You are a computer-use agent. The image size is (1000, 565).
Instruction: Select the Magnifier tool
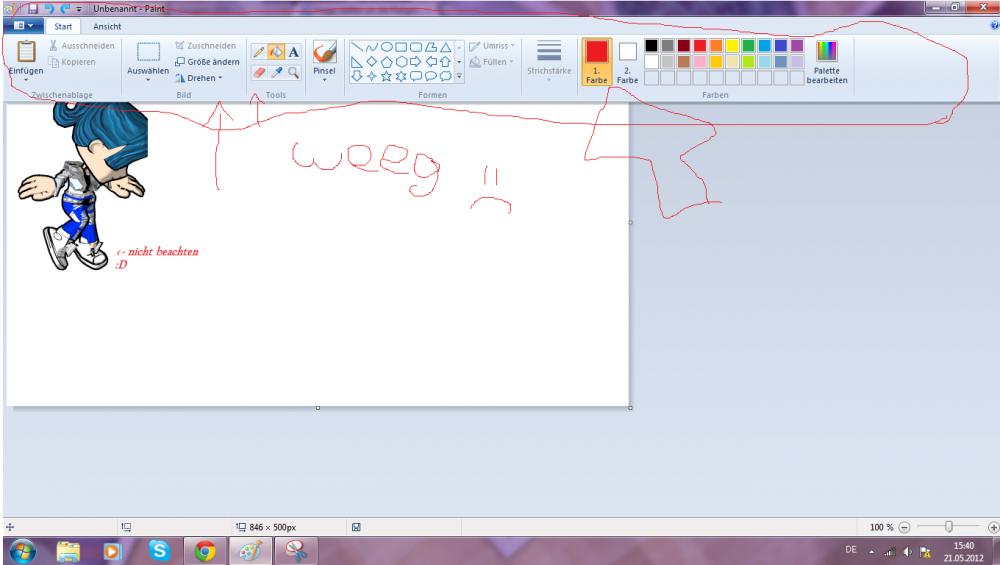tap(294, 73)
